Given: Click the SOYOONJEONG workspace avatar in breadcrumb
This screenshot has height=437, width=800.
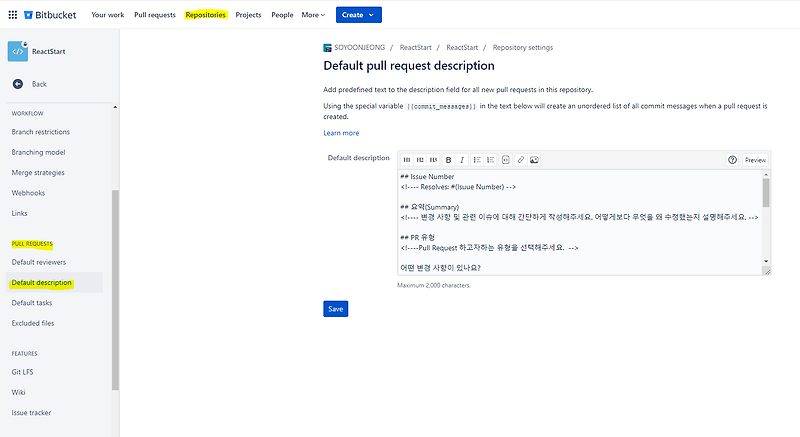Looking at the screenshot, I should [x=328, y=48].
